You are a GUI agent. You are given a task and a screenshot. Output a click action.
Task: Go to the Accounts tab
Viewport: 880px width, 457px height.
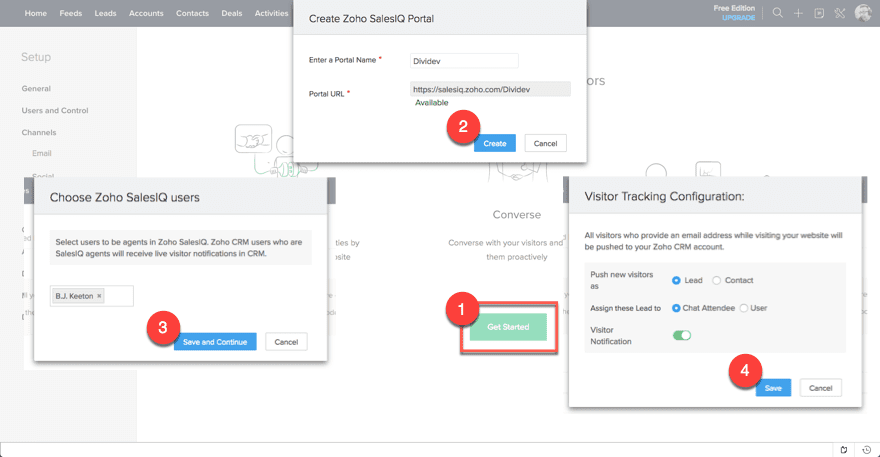click(x=146, y=13)
